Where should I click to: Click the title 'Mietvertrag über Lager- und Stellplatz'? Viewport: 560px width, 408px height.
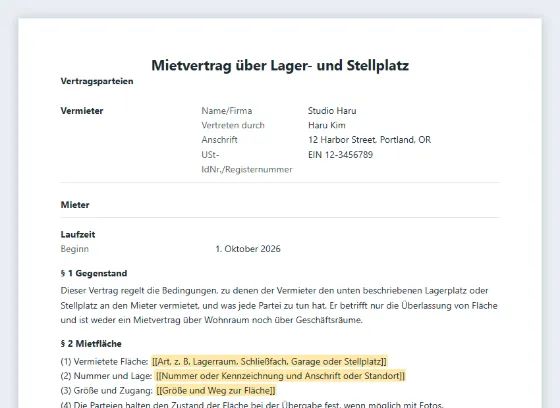(280, 65)
